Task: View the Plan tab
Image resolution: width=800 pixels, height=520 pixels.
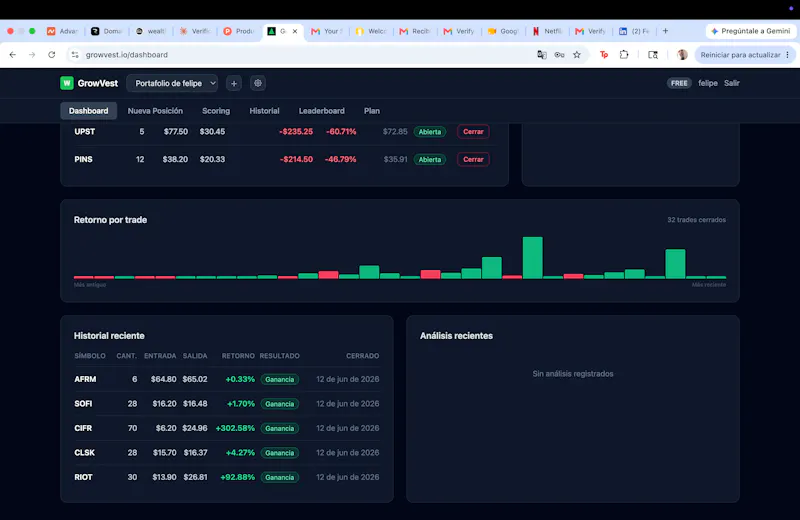Action: click(372, 111)
